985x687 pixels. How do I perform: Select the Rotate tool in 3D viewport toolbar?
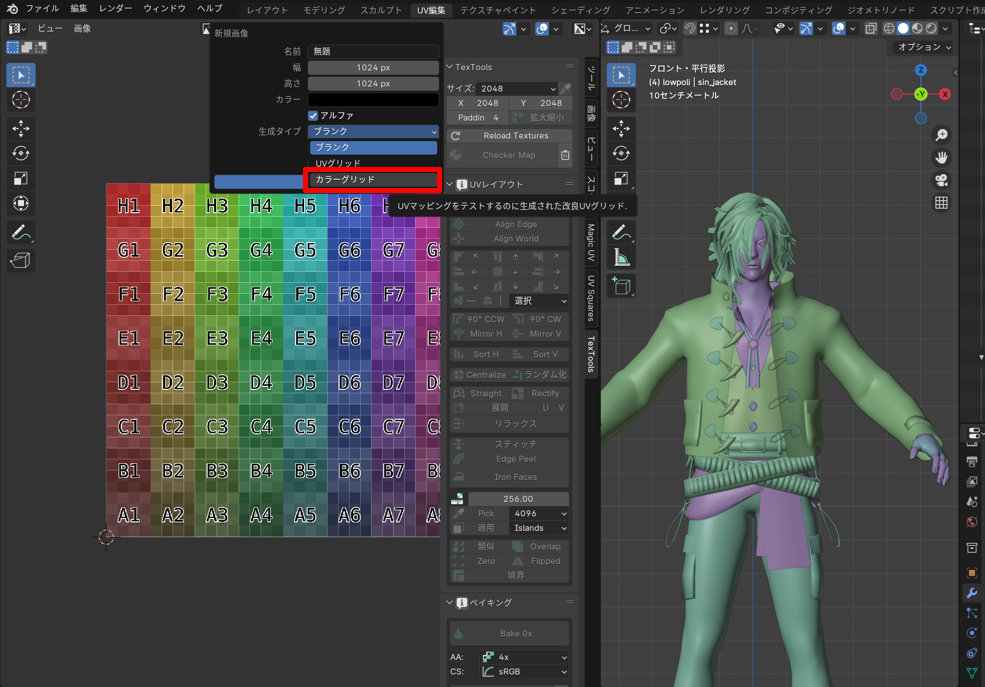(x=621, y=154)
